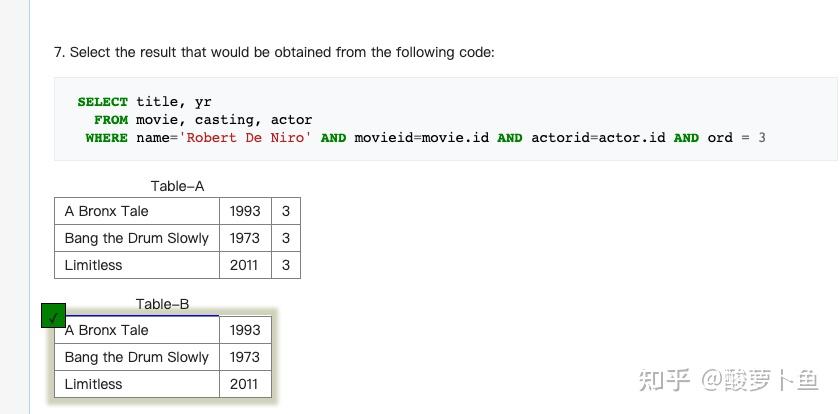Viewport: 840px width, 414px height.
Task: Click the WHERE keyword in the code block
Action: pyautogui.click(x=106, y=138)
